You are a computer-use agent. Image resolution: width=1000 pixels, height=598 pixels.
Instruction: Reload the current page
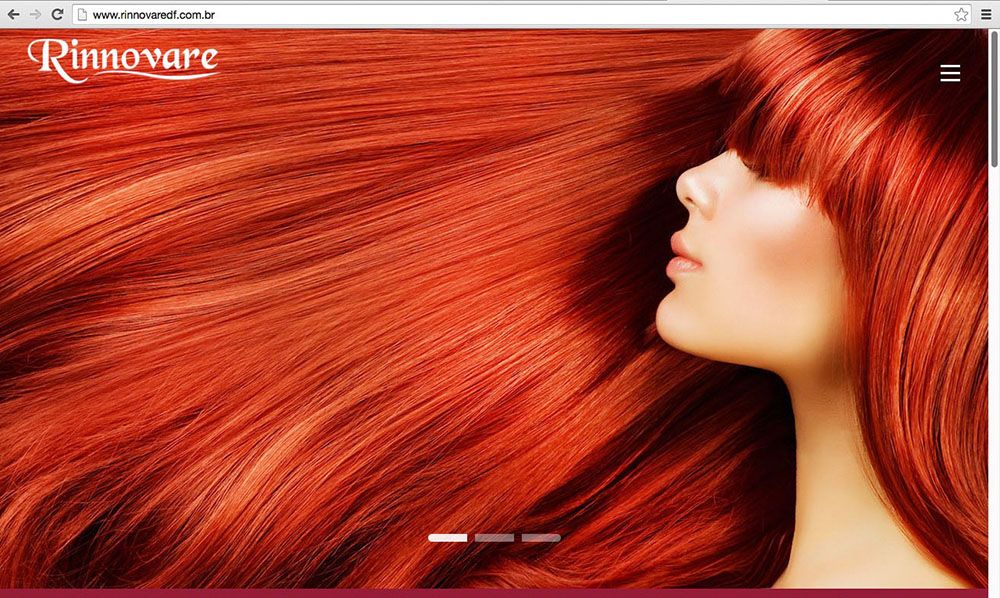tap(58, 14)
